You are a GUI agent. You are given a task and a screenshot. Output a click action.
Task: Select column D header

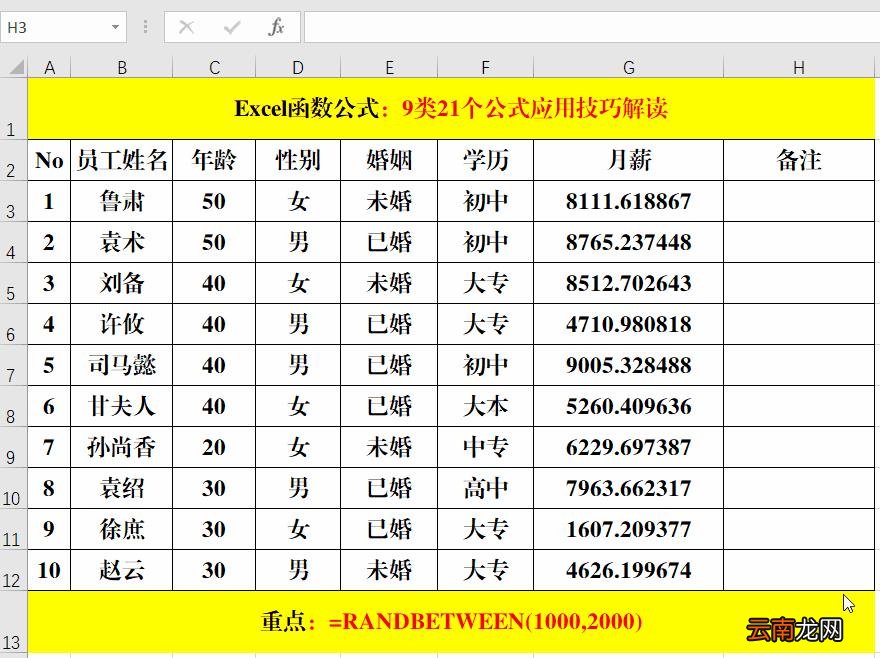point(298,68)
